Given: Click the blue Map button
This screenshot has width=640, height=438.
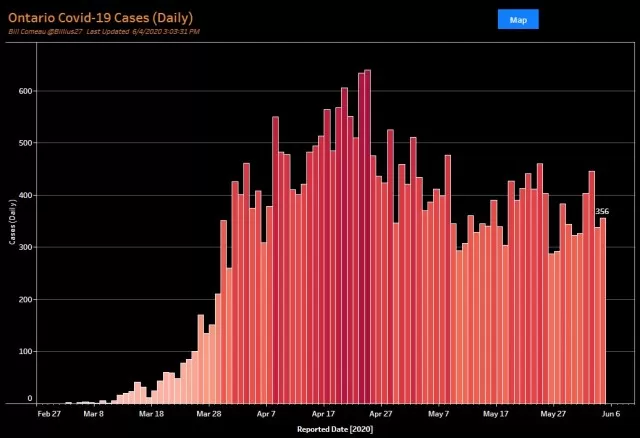Looking at the screenshot, I should click(x=518, y=19).
